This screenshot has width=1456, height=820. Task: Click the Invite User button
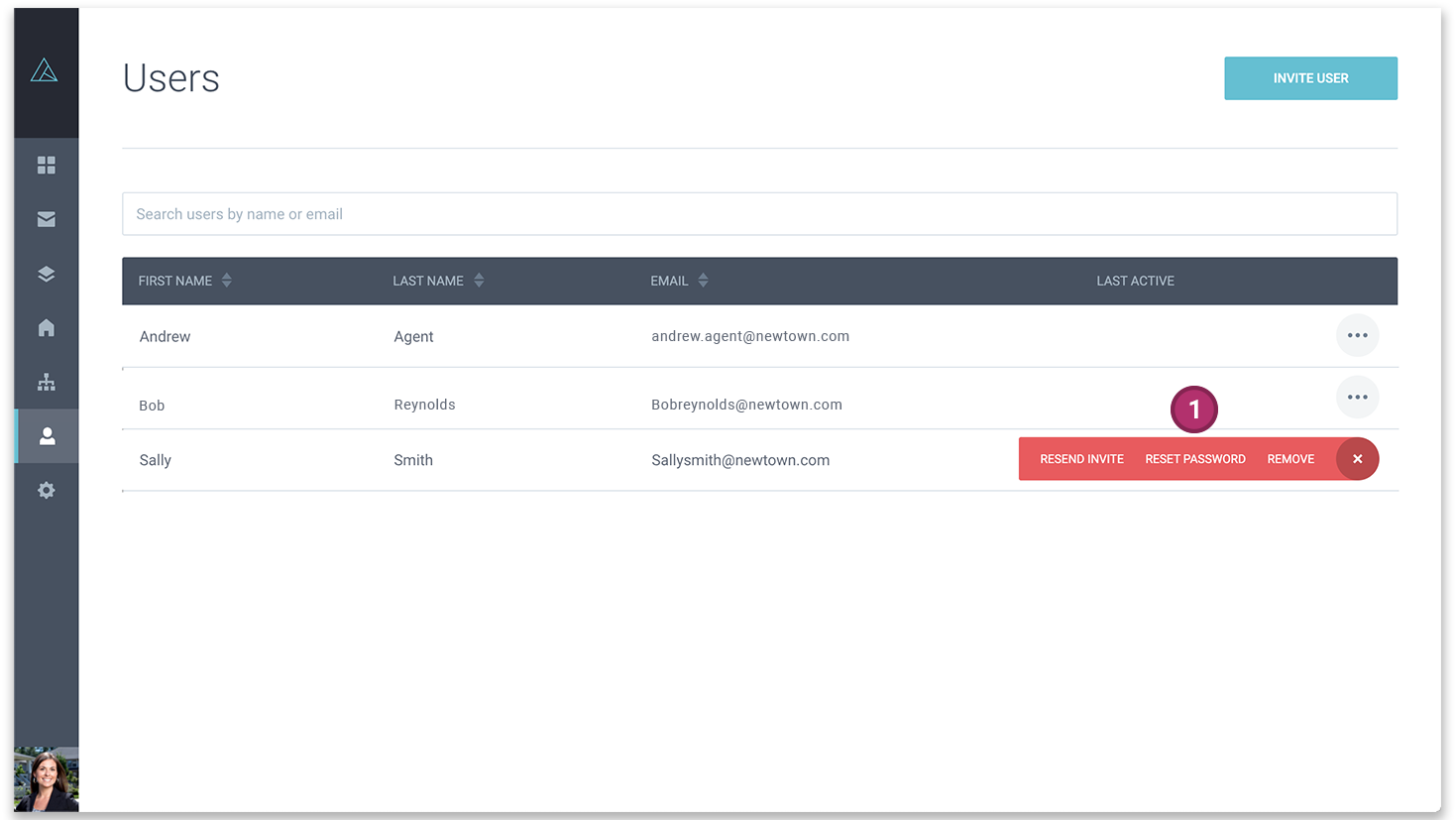coord(1310,78)
